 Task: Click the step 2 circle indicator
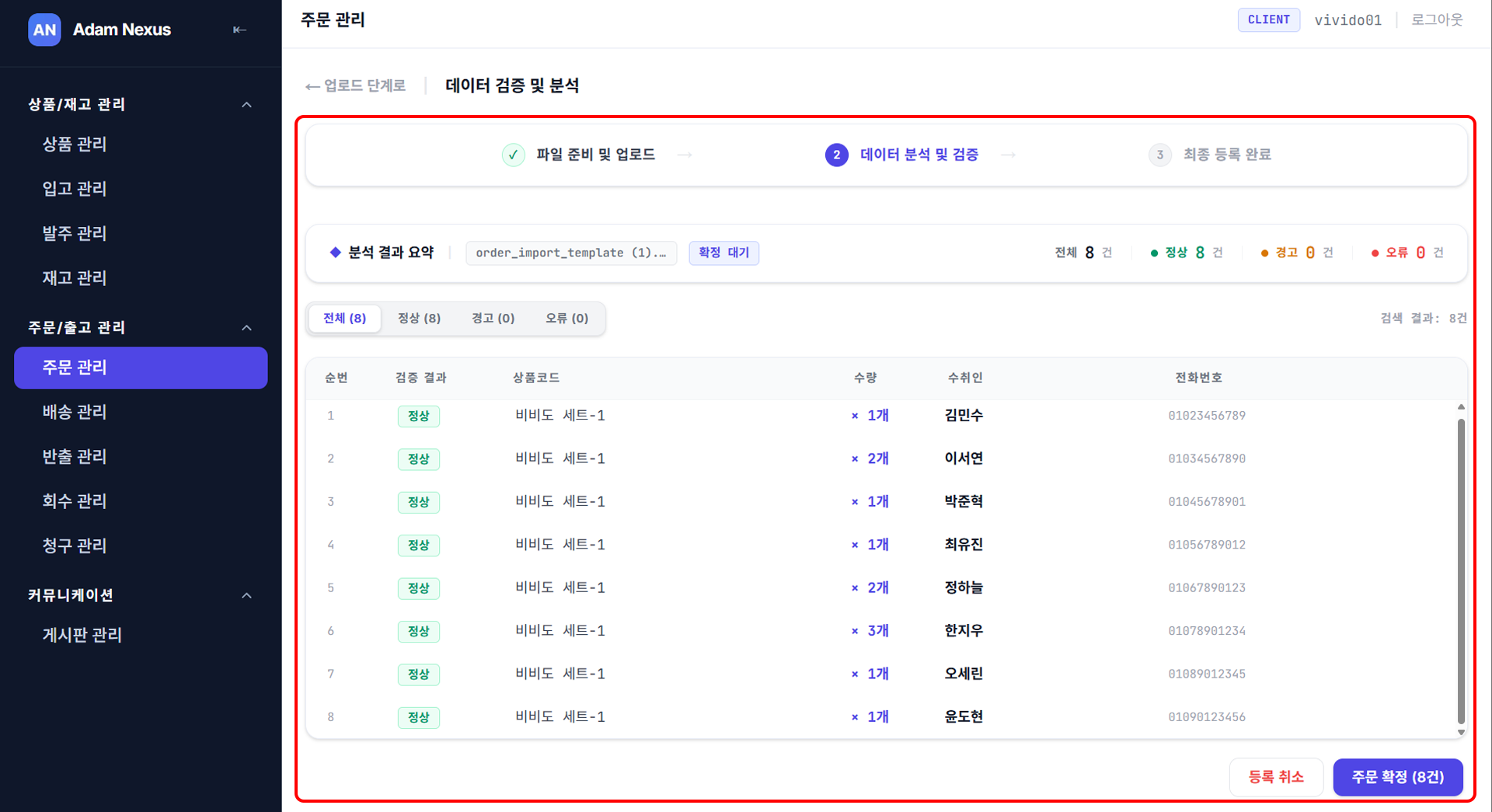click(836, 155)
